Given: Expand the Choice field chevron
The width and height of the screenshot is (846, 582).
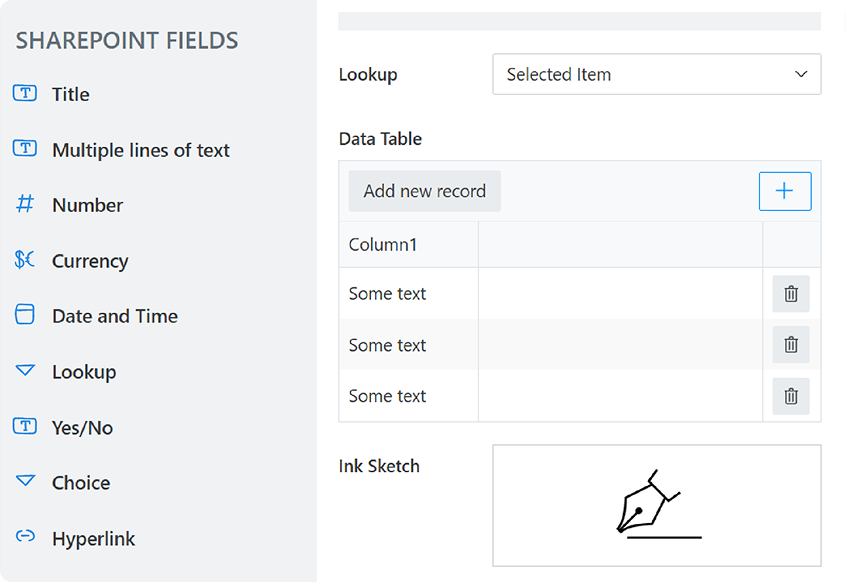Looking at the screenshot, I should coord(26,482).
